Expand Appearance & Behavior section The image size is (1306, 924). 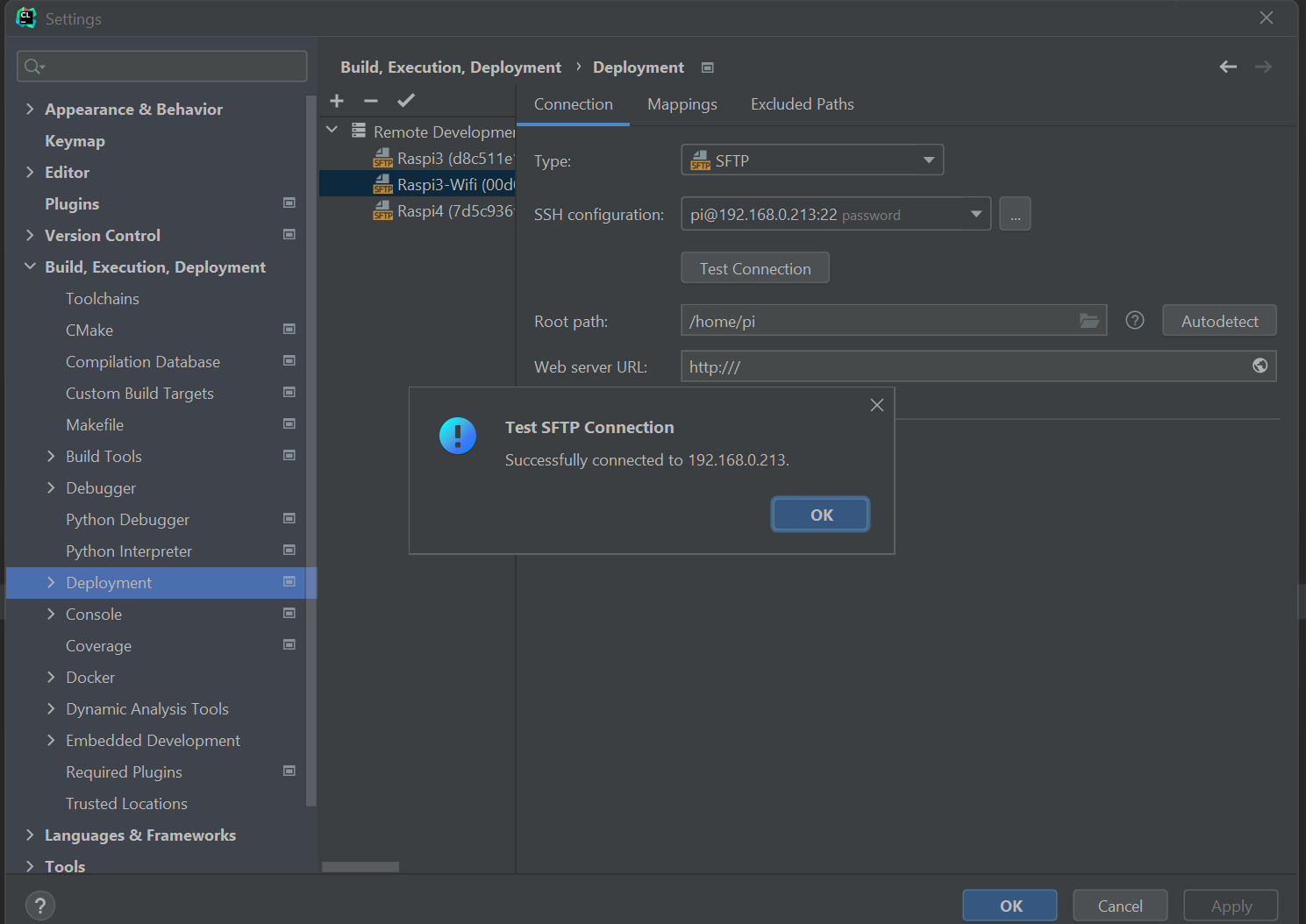coord(30,109)
